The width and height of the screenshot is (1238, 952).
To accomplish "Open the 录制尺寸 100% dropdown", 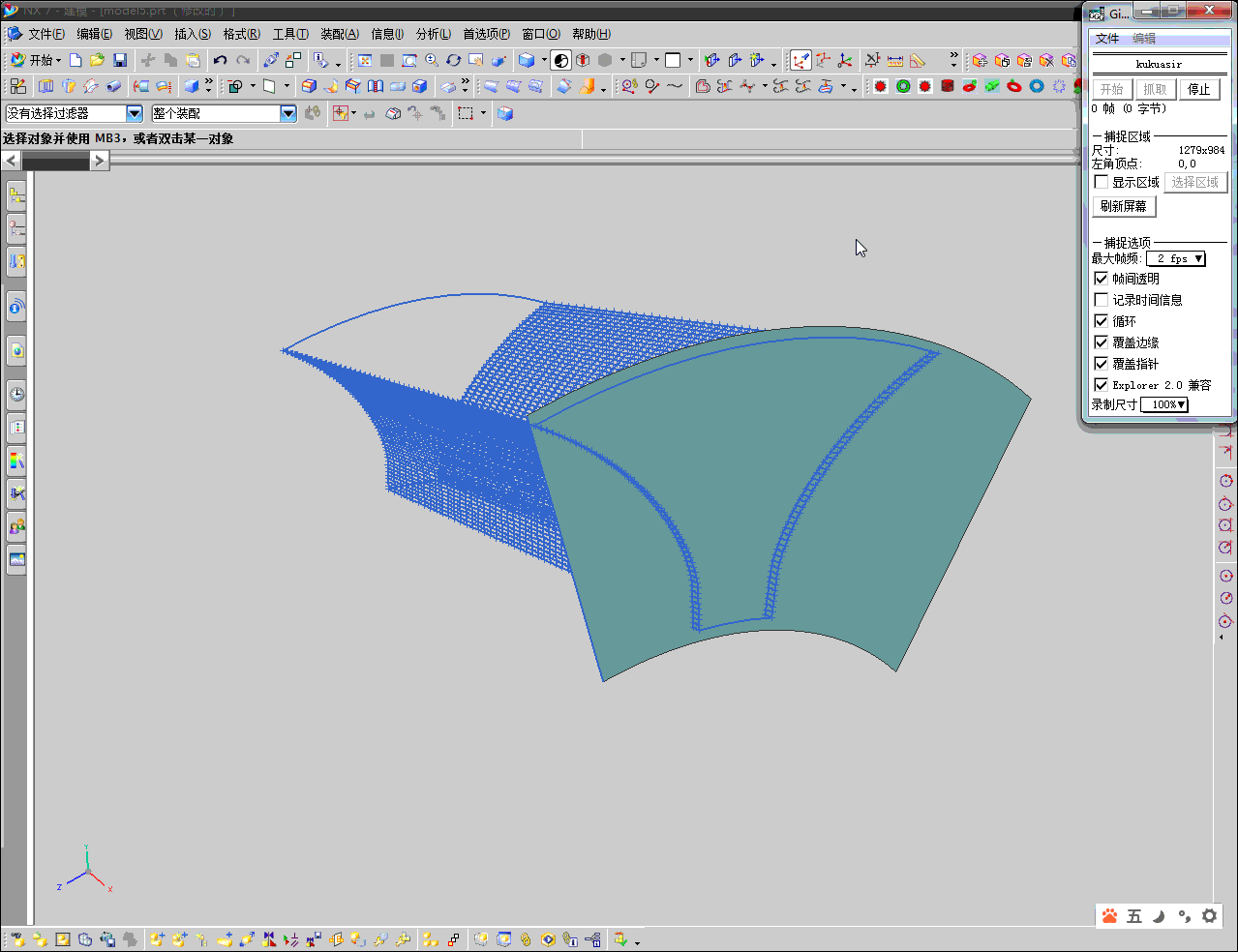I will pyautogui.click(x=1164, y=404).
